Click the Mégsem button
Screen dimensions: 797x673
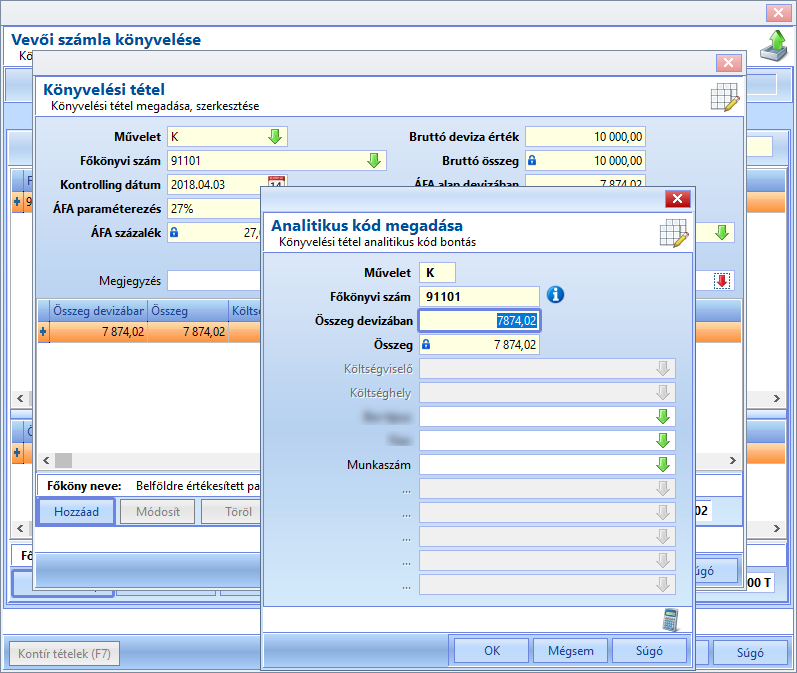570,651
